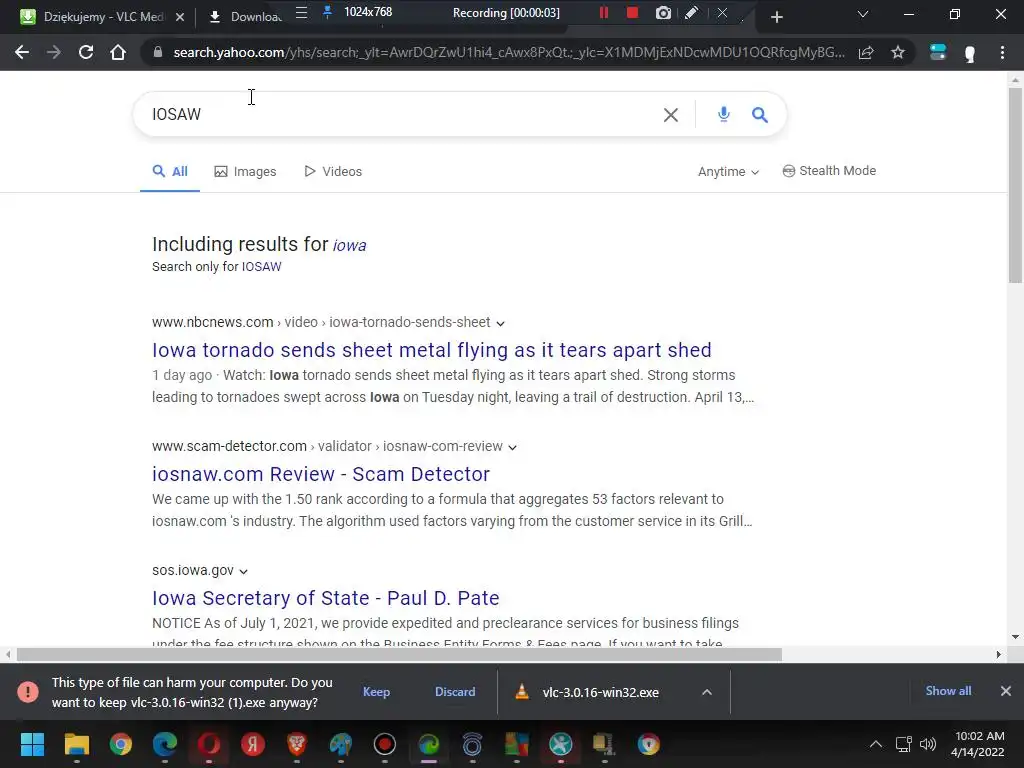Open Iowa Secretary of State result
This screenshot has height=768, width=1024.
(326, 598)
